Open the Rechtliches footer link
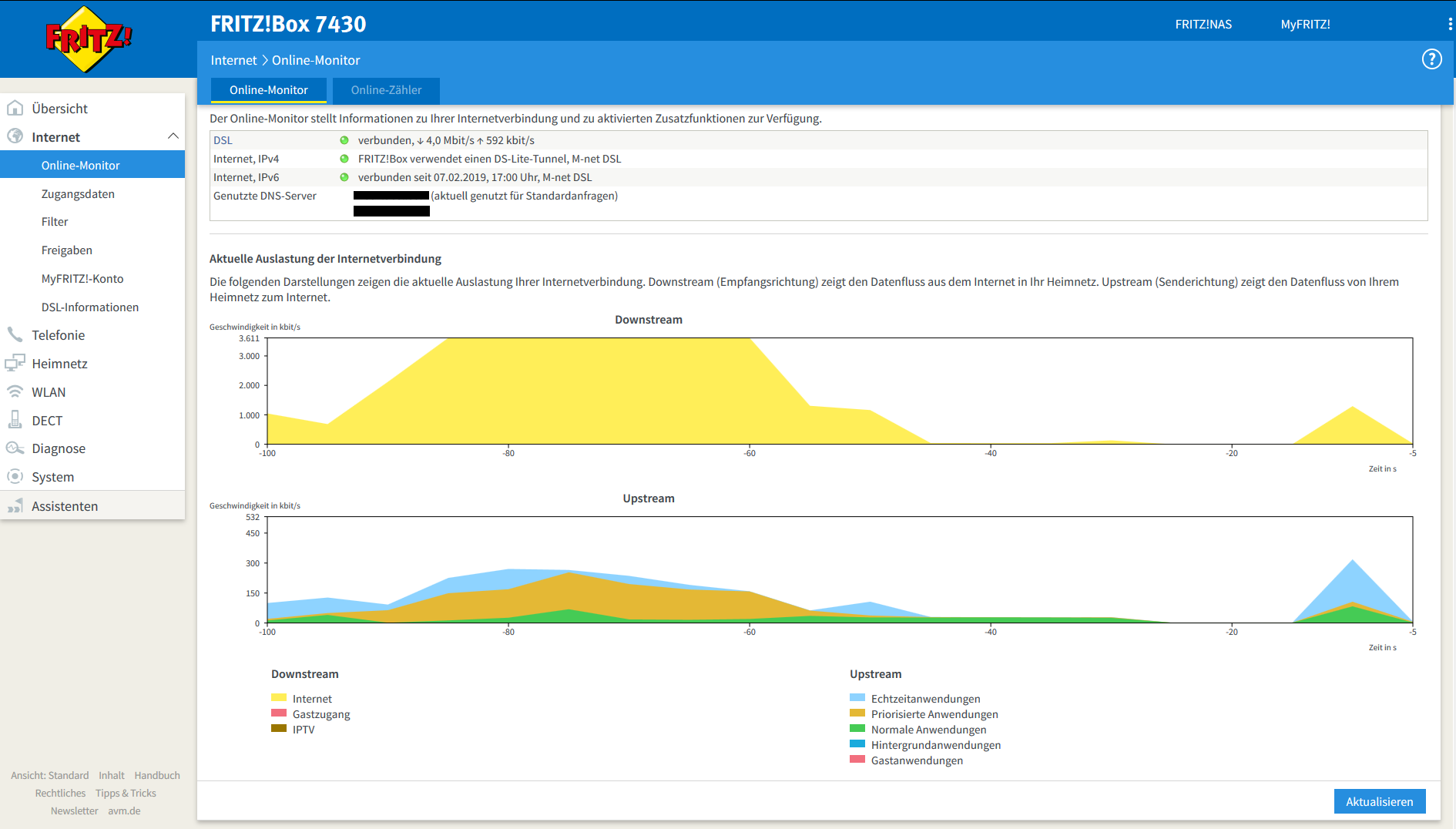 (60, 793)
